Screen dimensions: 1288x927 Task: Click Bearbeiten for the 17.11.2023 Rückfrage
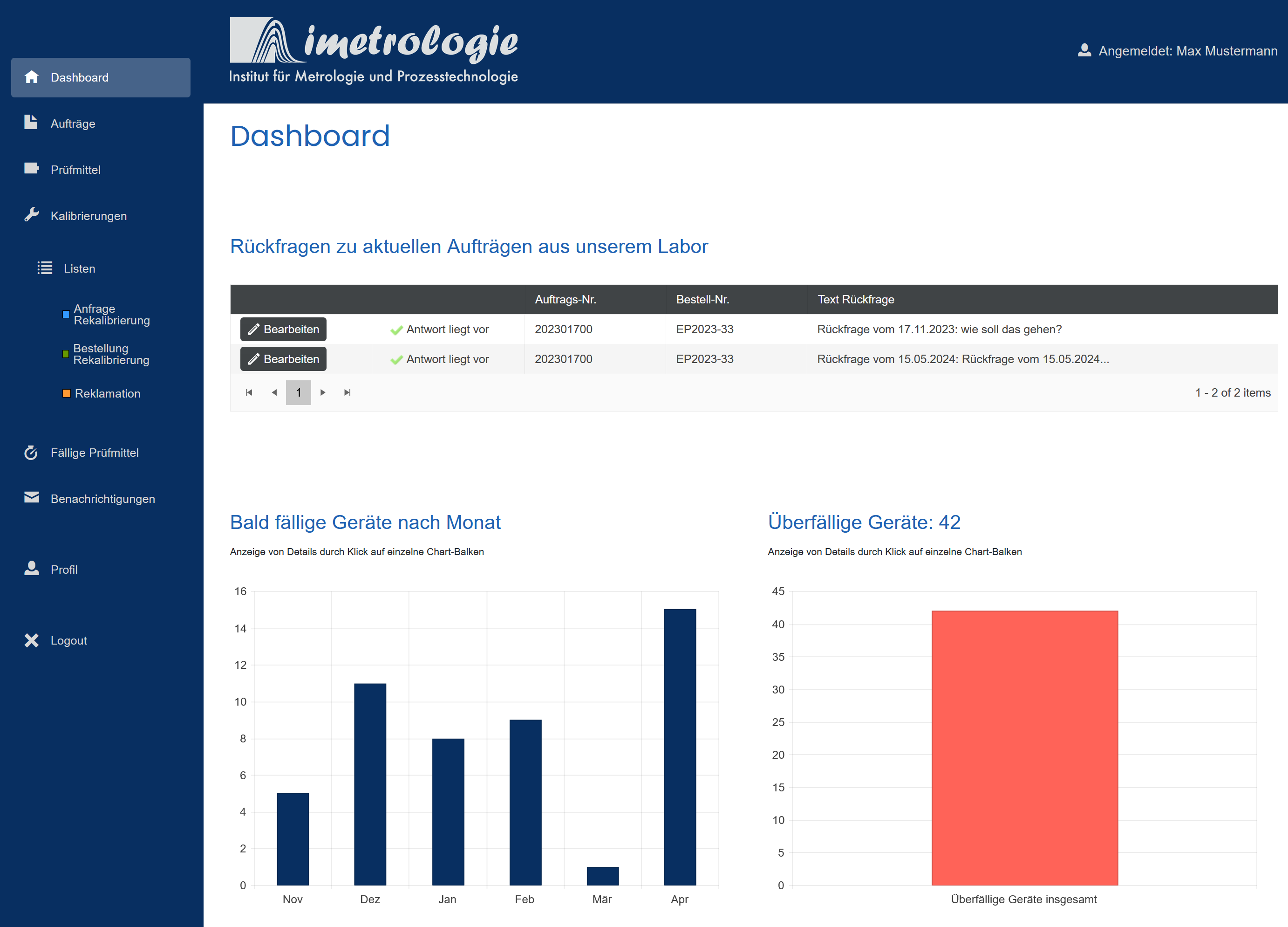283,329
